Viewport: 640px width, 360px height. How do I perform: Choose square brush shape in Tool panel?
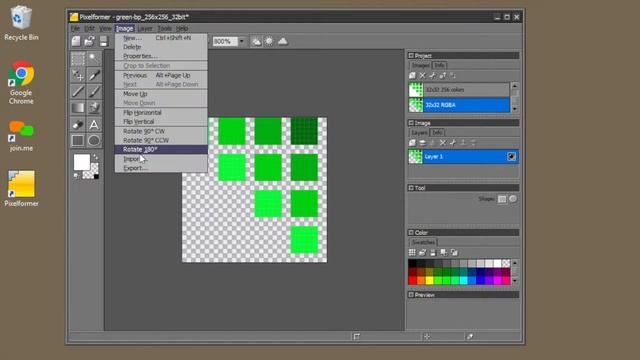(x=502, y=199)
